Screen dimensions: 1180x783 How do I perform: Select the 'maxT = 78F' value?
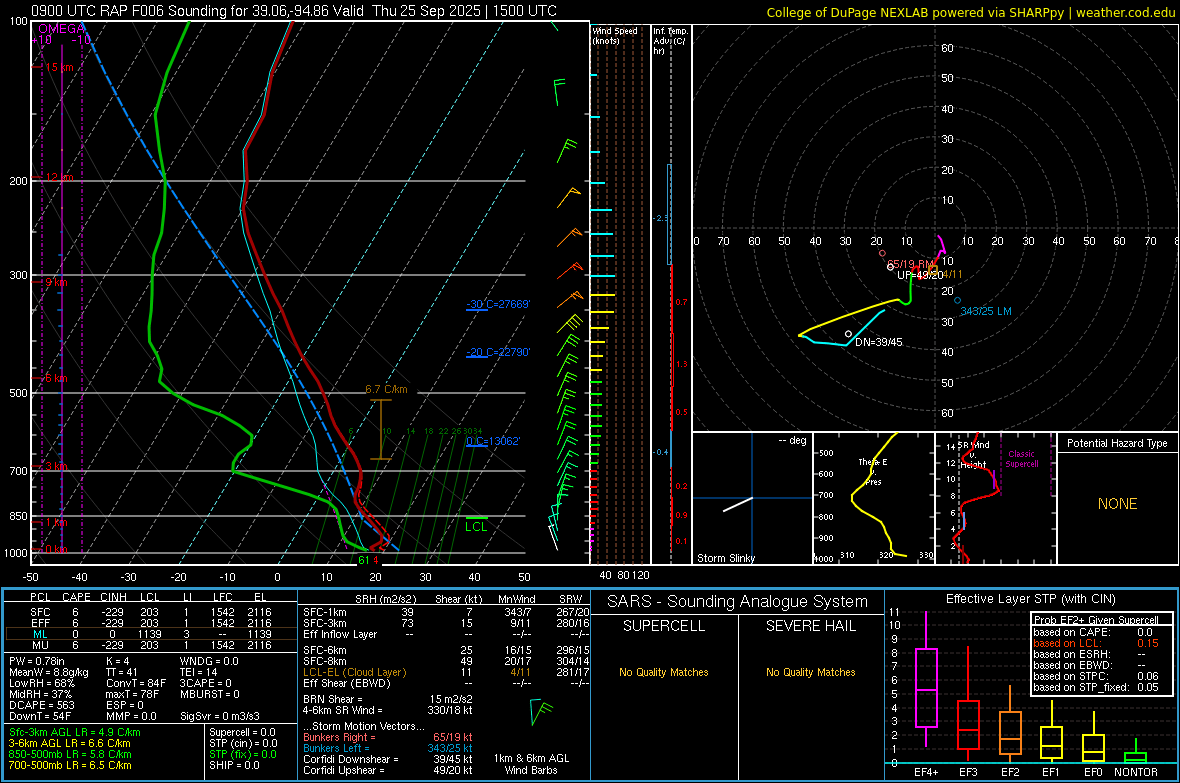click(133, 694)
